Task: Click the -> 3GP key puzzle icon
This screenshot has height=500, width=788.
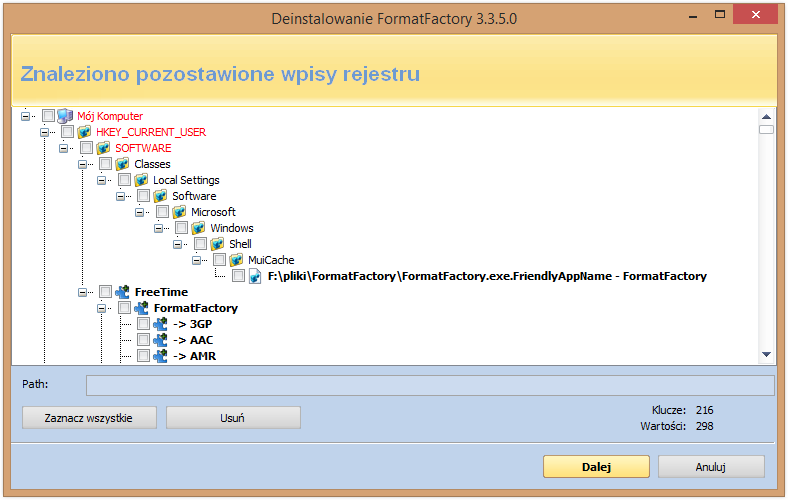Action: [160, 325]
